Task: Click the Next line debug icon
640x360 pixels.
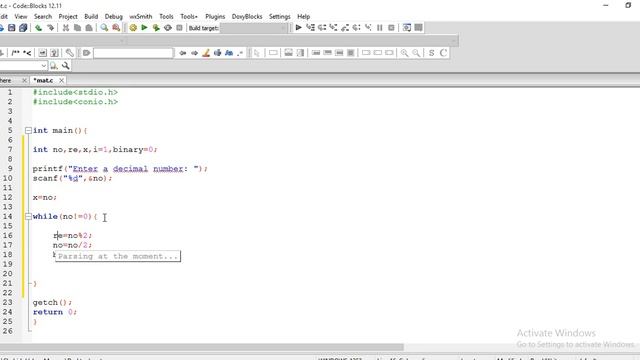Action: tap(322, 28)
